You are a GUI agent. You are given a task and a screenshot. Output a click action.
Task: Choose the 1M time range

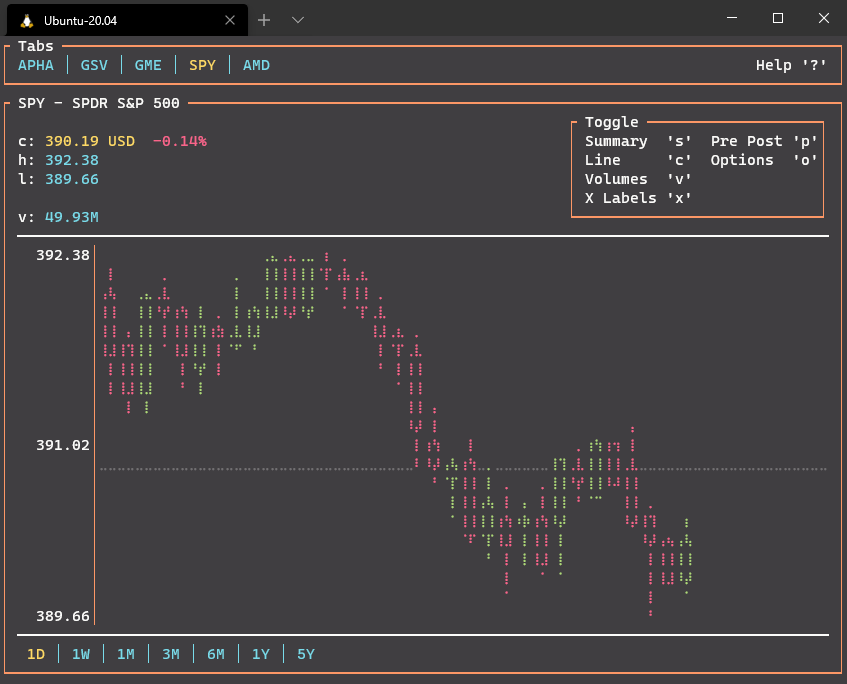(126, 654)
